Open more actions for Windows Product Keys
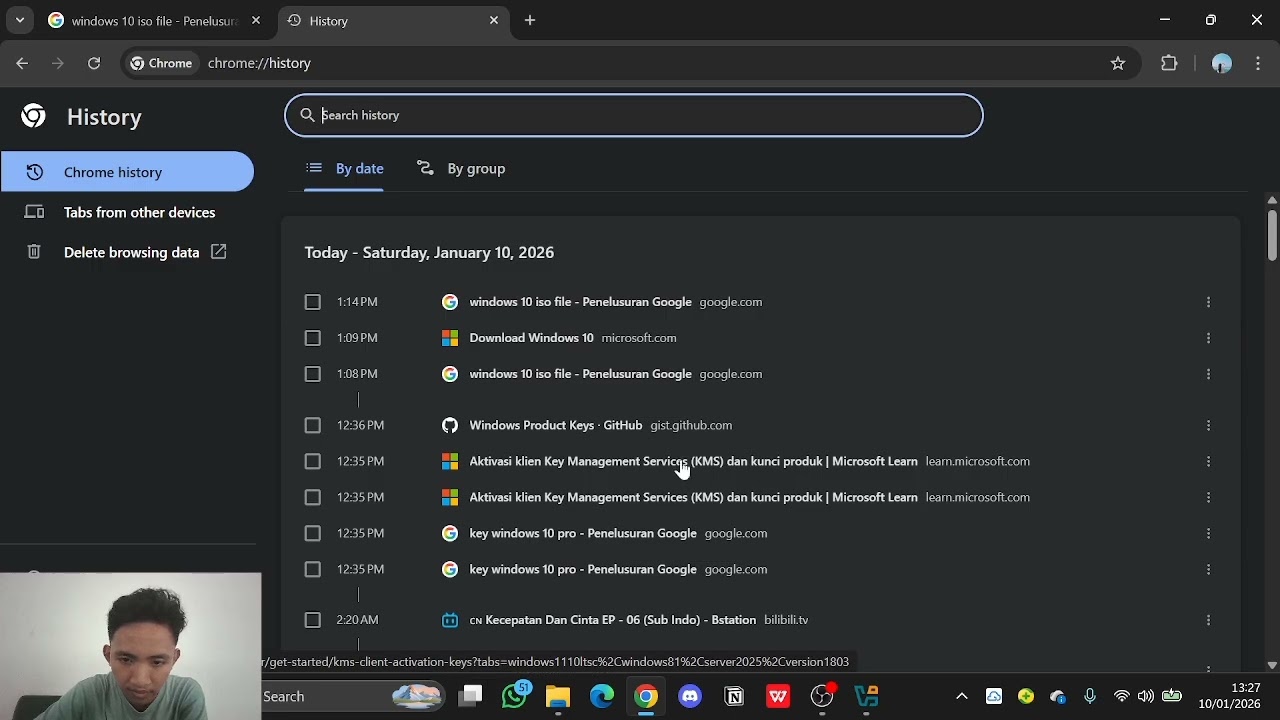This screenshot has height=720, width=1280. 1208,425
